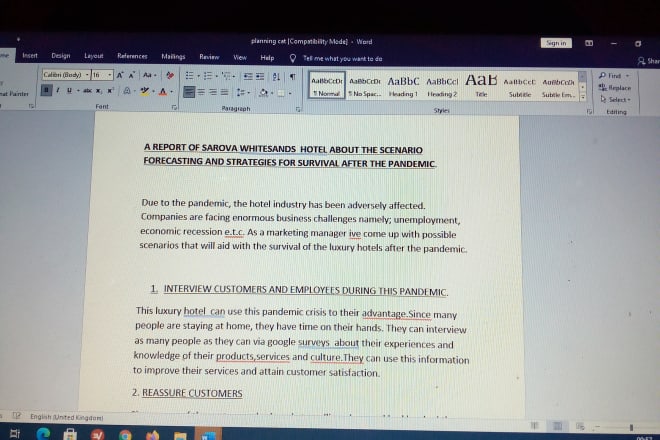The width and height of the screenshot is (660, 440).
Task: Click the Sign in button
Action: coord(556,43)
